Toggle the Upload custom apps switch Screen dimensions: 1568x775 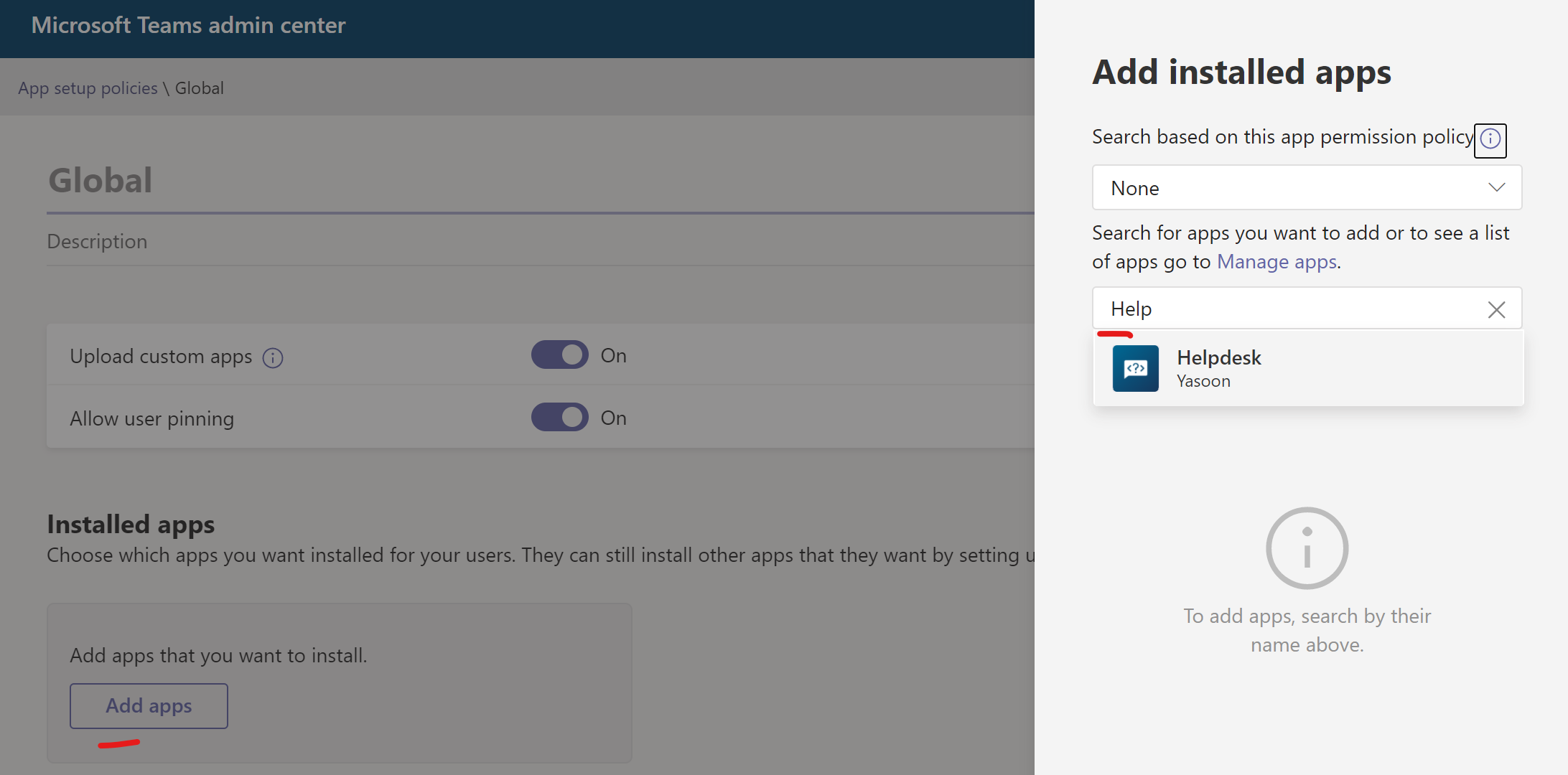tap(559, 355)
